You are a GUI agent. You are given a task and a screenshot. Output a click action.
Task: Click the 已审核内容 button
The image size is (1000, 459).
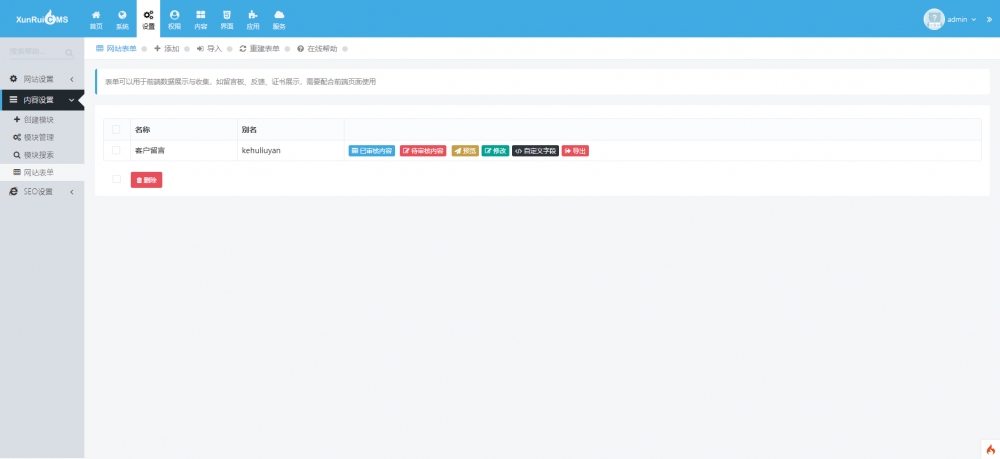[x=372, y=151]
